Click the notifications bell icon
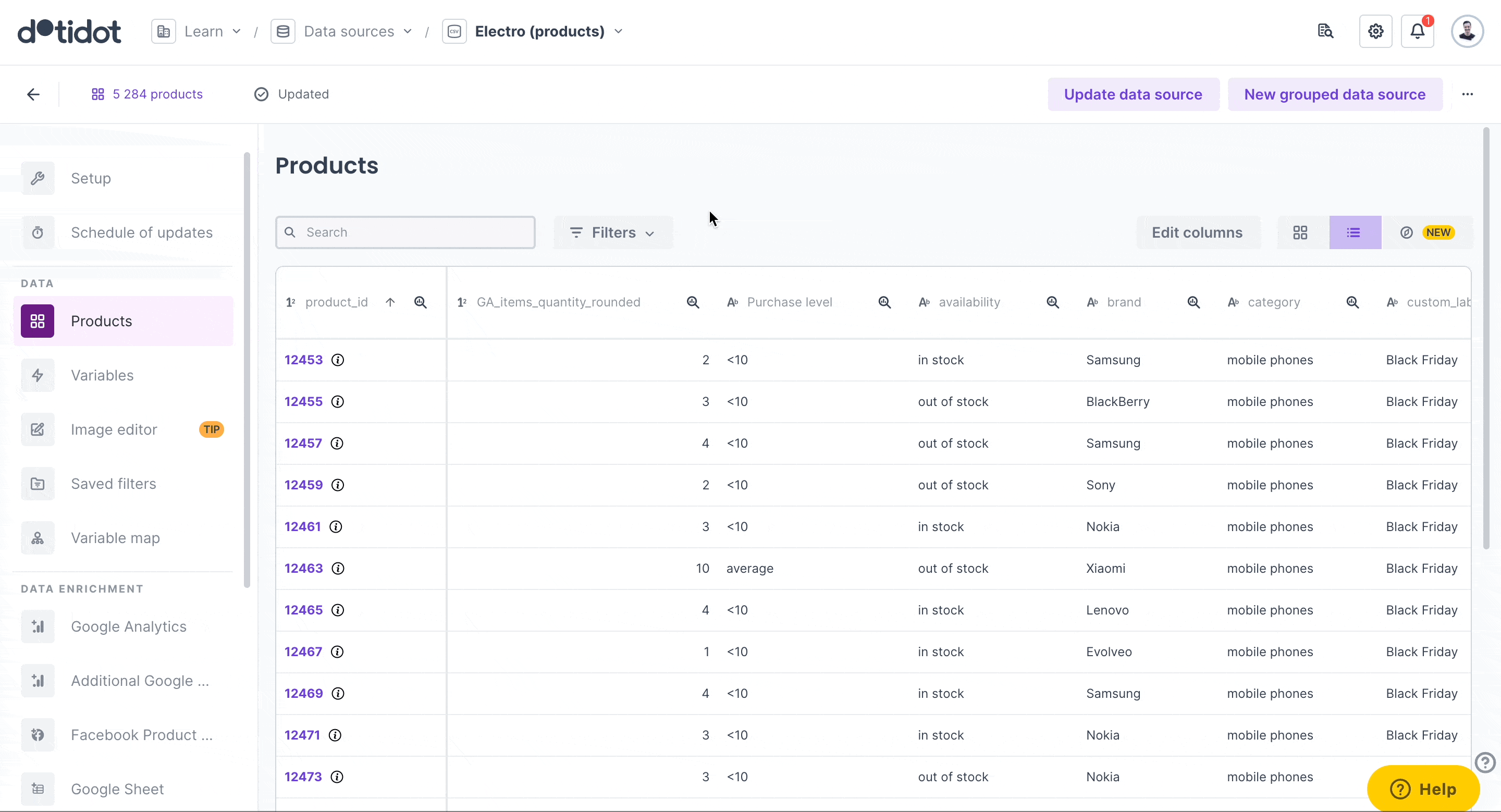Image resolution: width=1501 pixels, height=812 pixels. pyautogui.click(x=1417, y=31)
